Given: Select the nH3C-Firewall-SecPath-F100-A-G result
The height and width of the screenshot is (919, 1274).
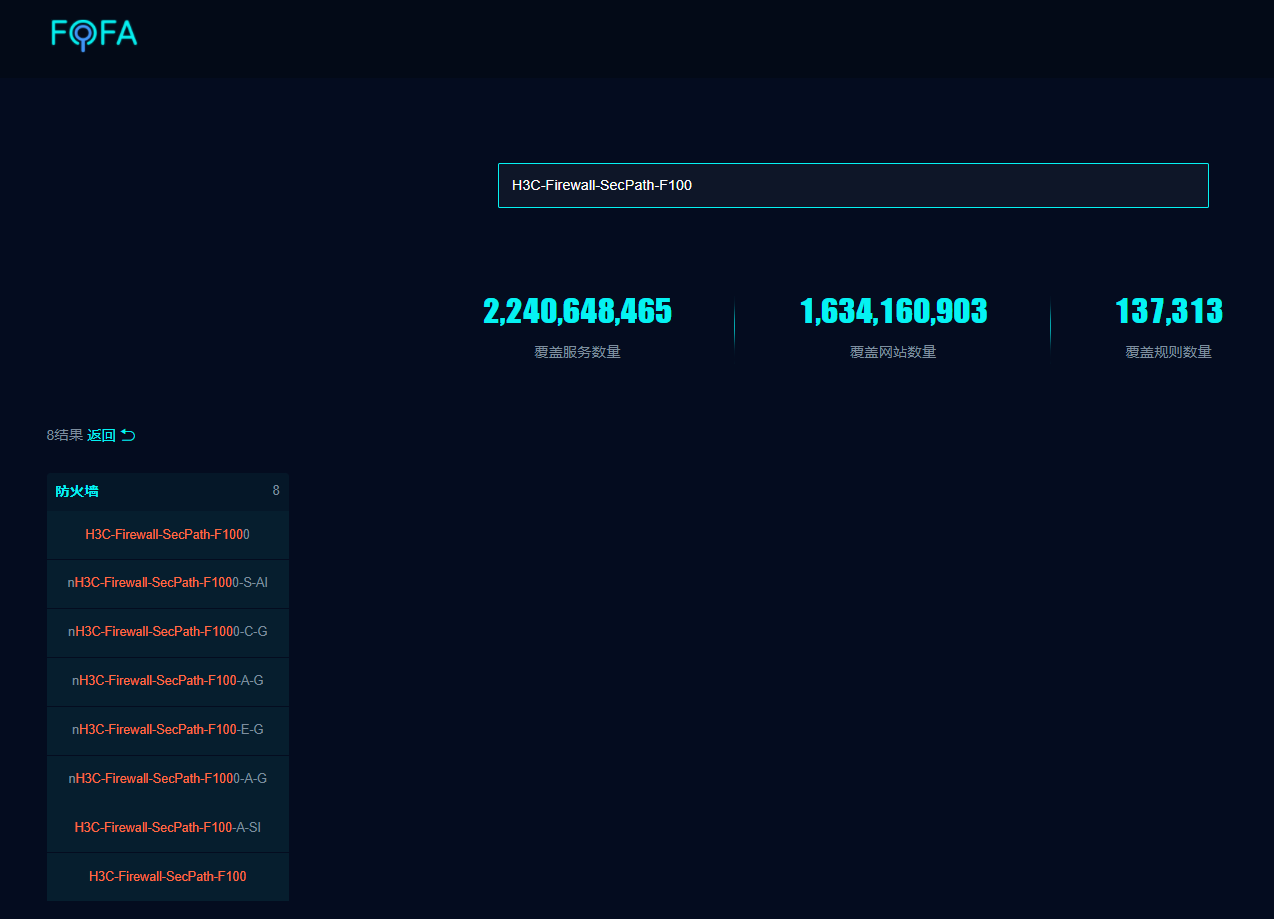Looking at the screenshot, I should pos(168,680).
